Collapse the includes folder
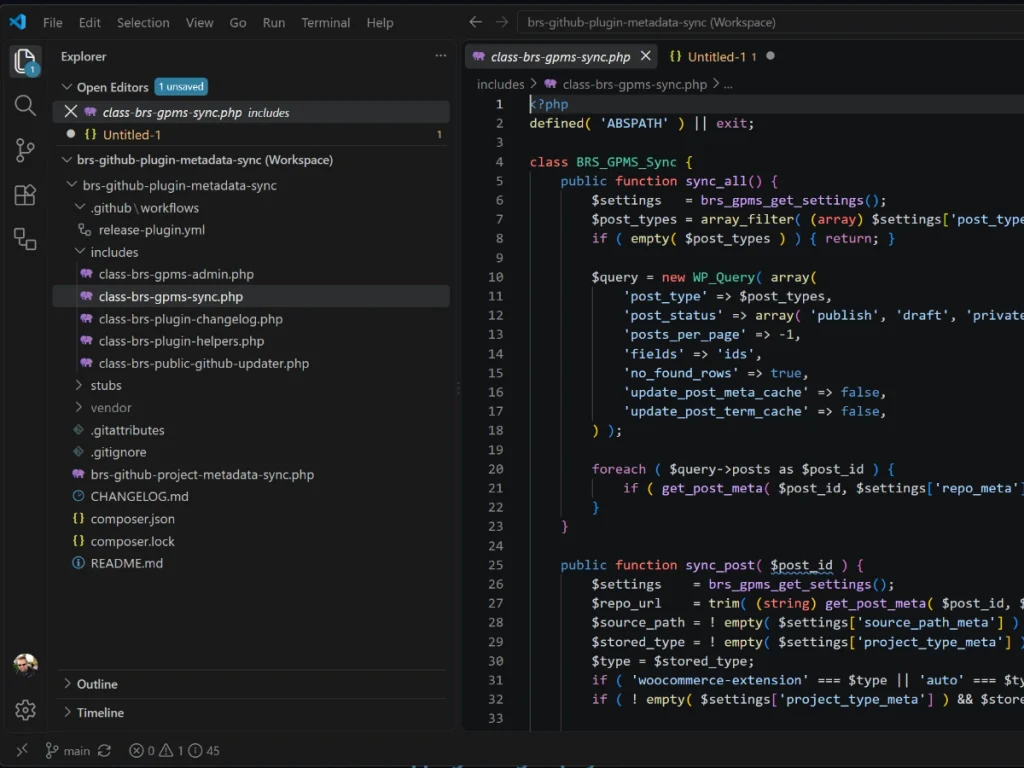This screenshot has width=1024, height=768. coord(80,251)
